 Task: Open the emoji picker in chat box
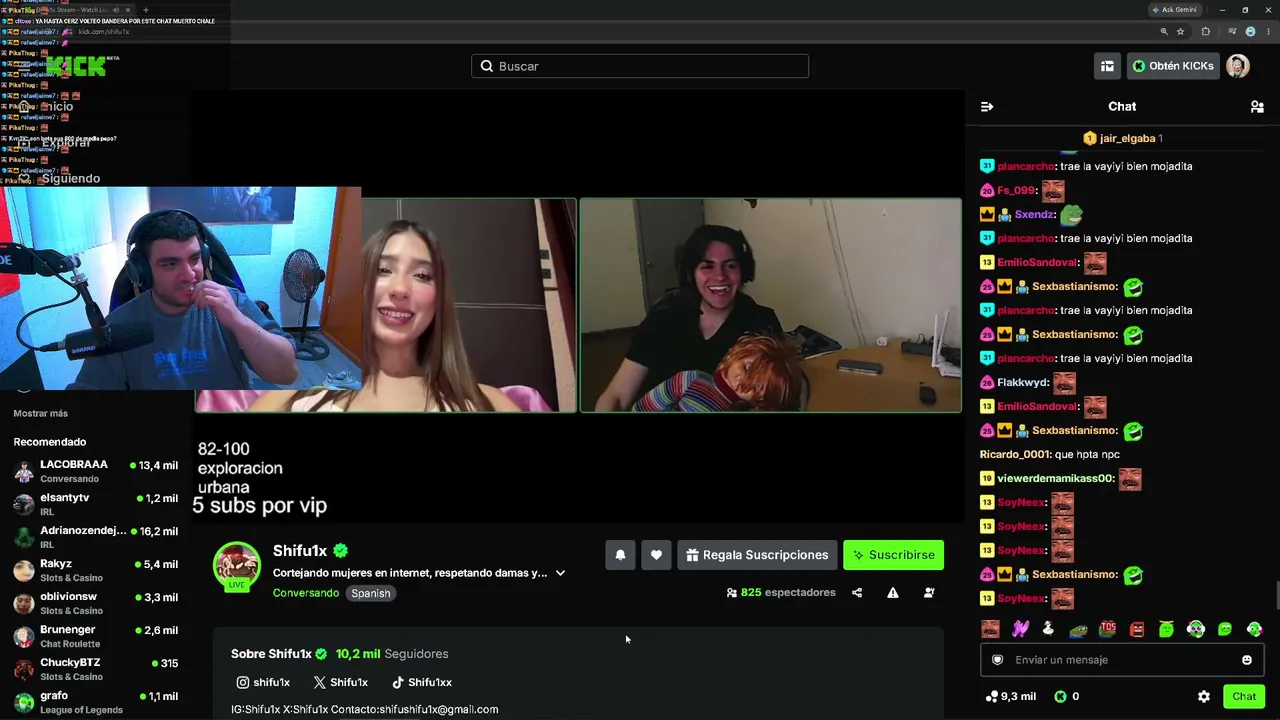[1247, 660]
